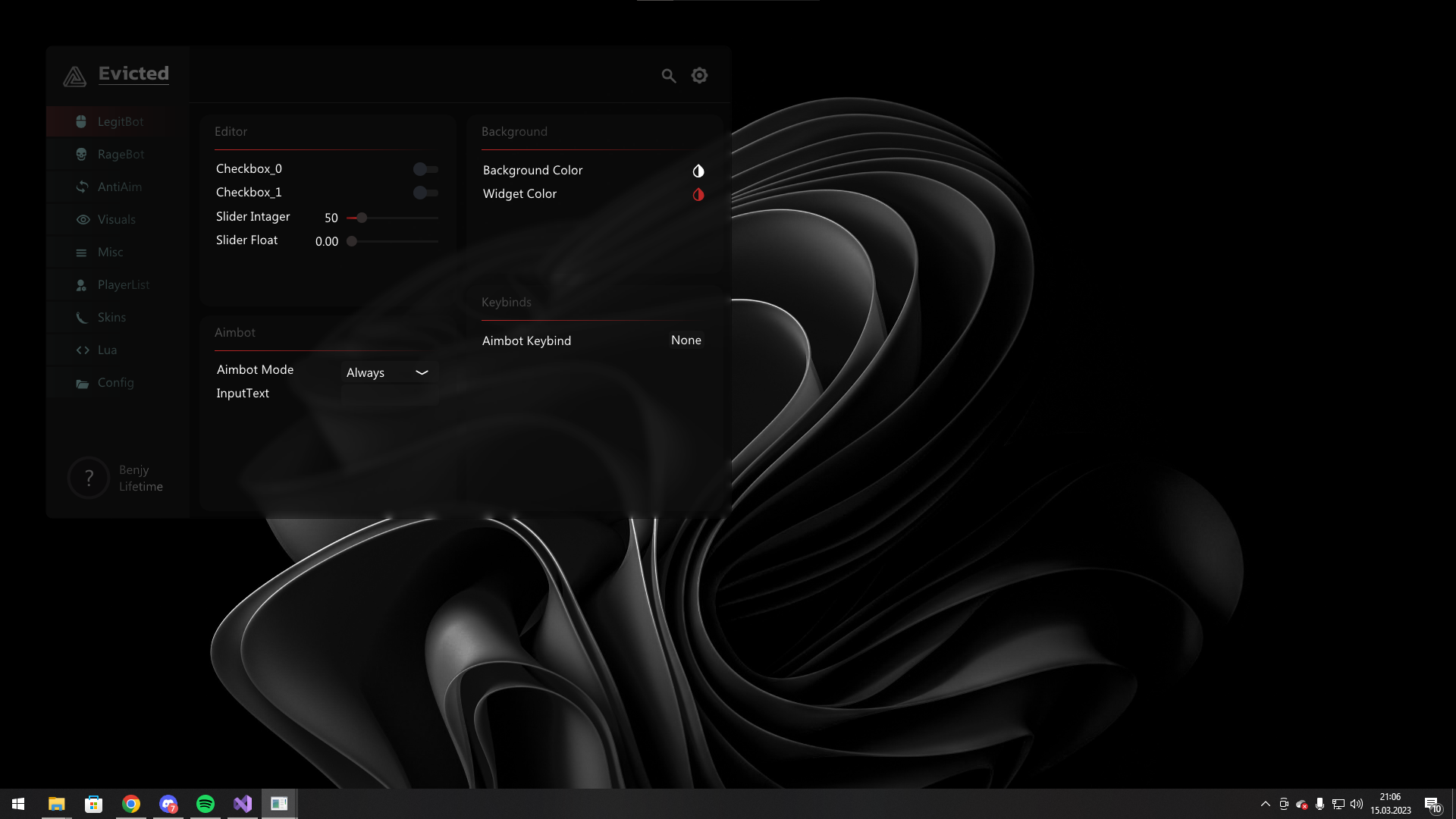Click the Visuals eye icon
This screenshot has height=819, width=1456.
click(83, 219)
